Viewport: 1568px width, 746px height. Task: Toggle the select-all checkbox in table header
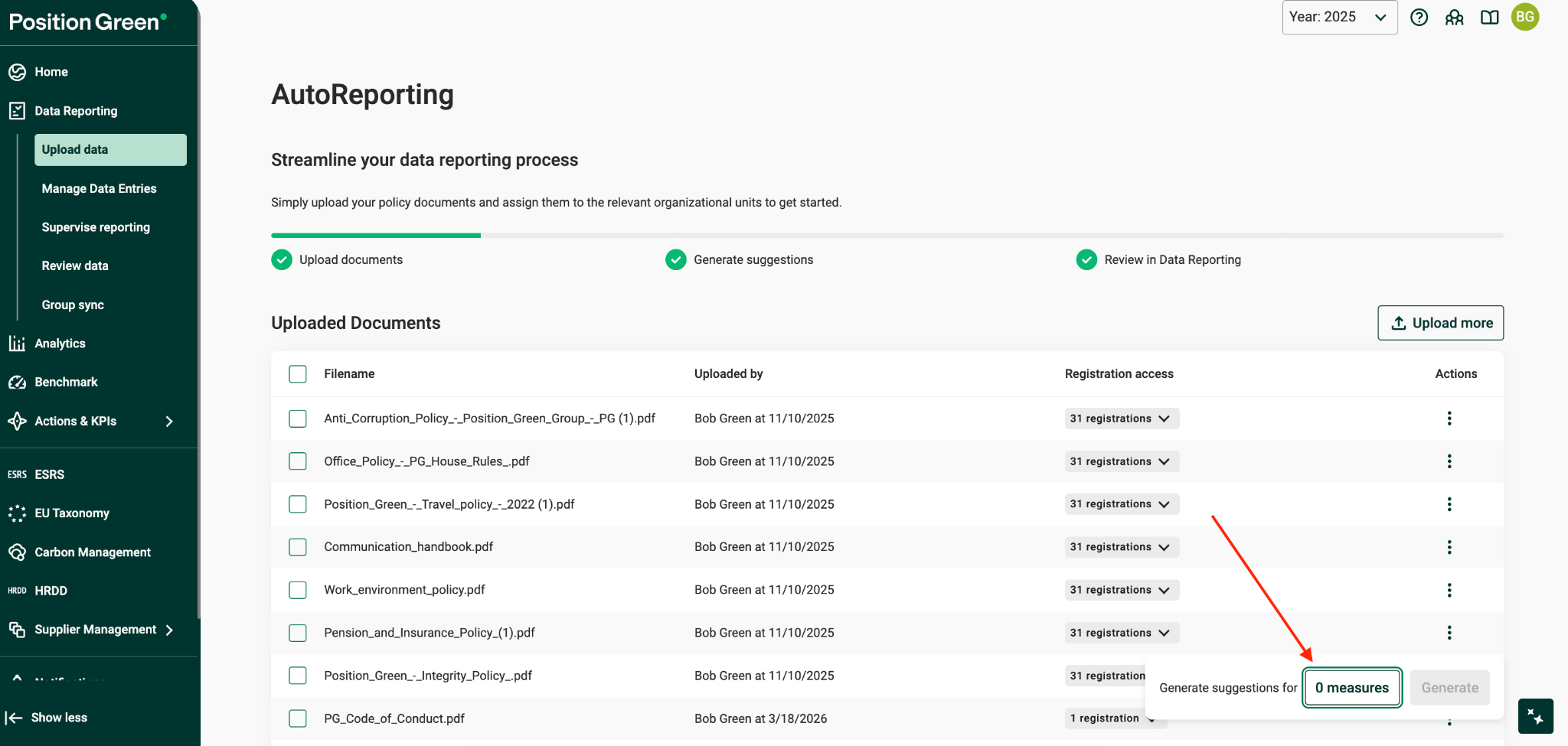[x=298, y=374]
